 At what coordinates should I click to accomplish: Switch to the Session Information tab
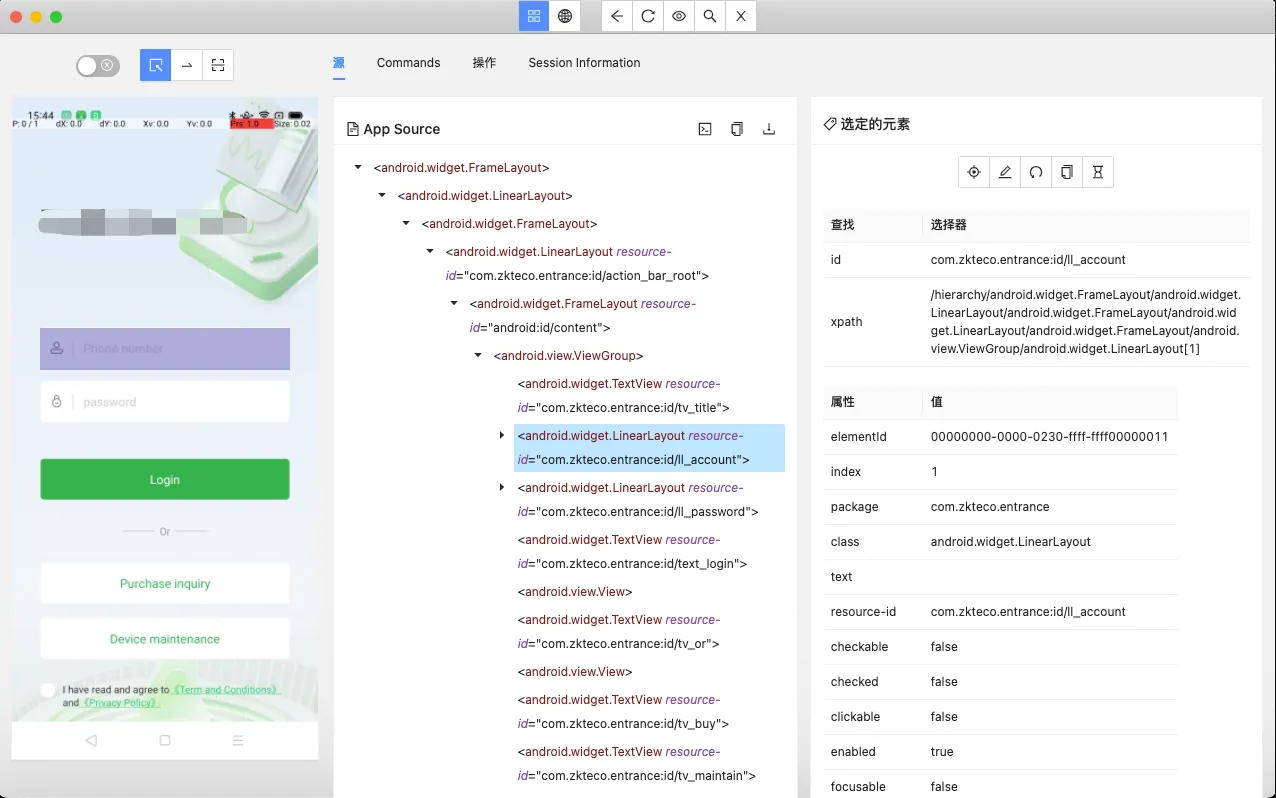(x=584, y=63)
